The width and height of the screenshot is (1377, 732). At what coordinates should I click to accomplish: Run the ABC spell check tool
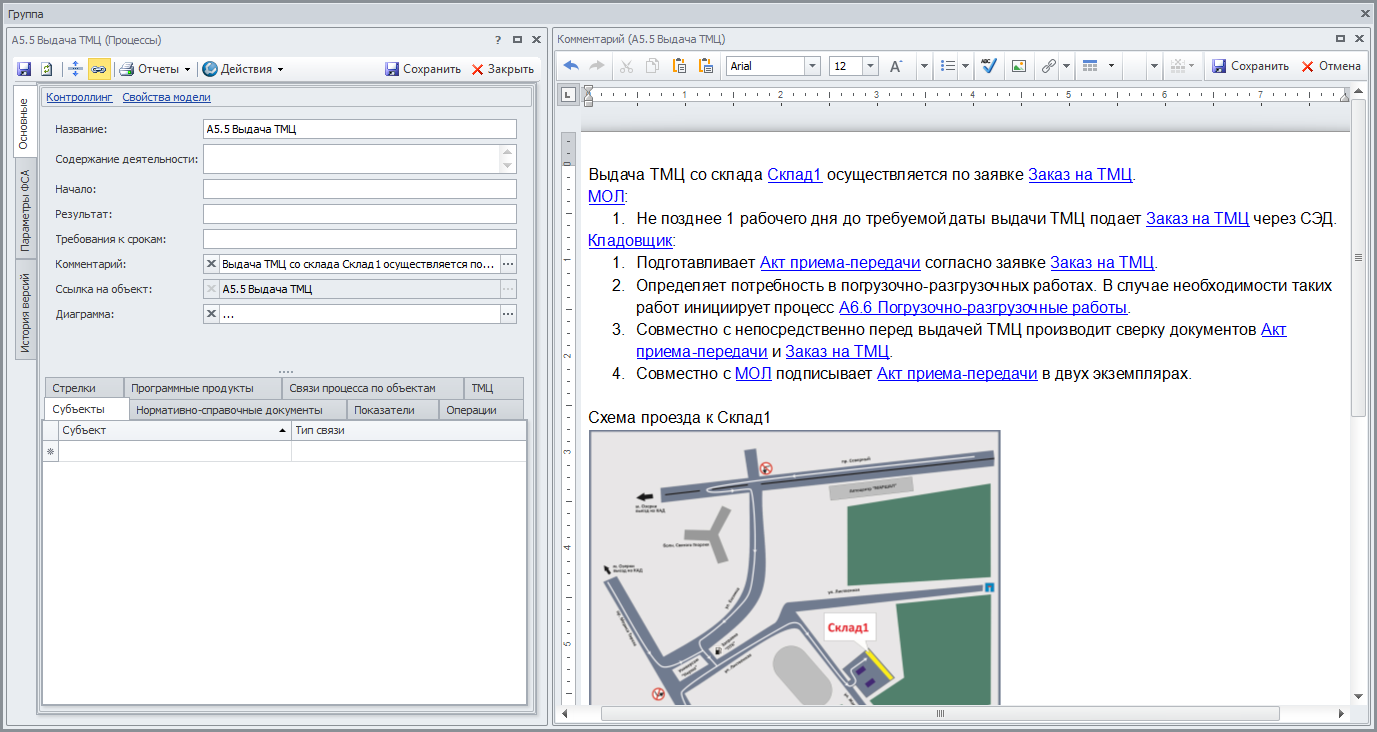click(x=990, y=66)
